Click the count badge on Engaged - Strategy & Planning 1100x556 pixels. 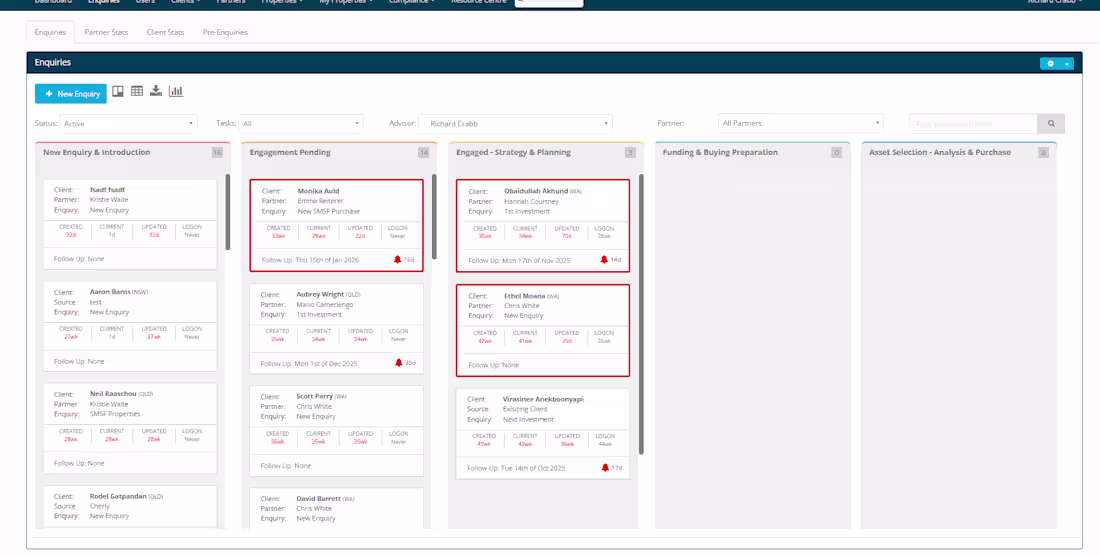pos(630,153)
